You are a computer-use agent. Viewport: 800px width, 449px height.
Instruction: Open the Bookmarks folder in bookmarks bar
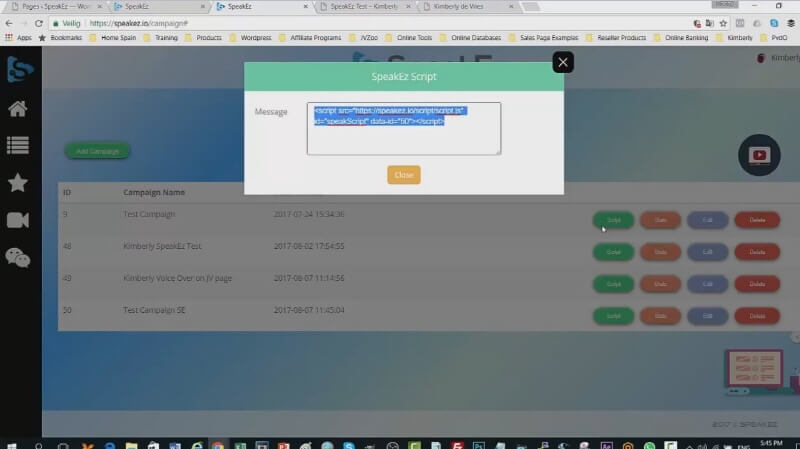pyautogui.click(x=60, y=38)
